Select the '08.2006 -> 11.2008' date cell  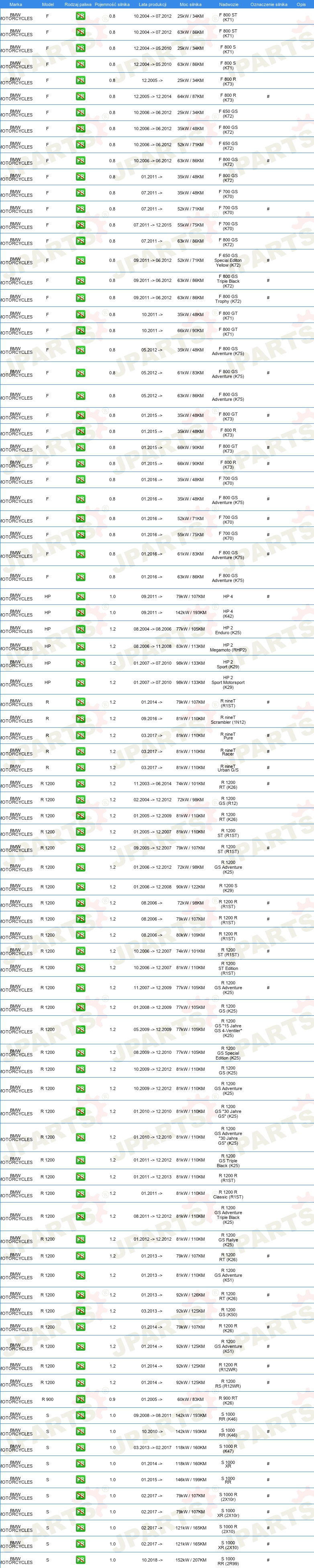152,646
